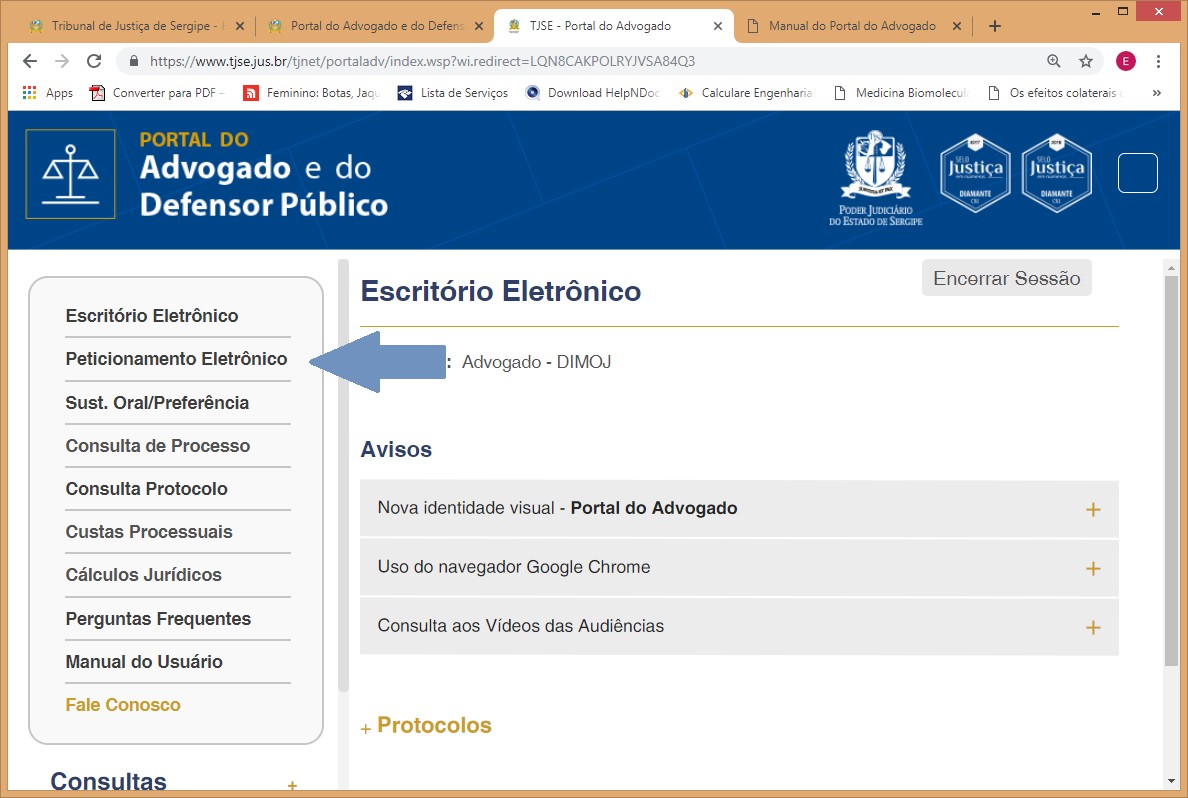Click the scales of justice portal logo
The width and height of the screenshot is (1188, 798).
70,174
